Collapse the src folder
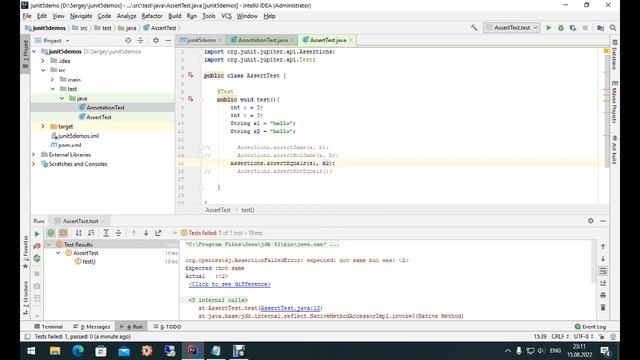Screen dimensions: 640x360 point(43,70)
